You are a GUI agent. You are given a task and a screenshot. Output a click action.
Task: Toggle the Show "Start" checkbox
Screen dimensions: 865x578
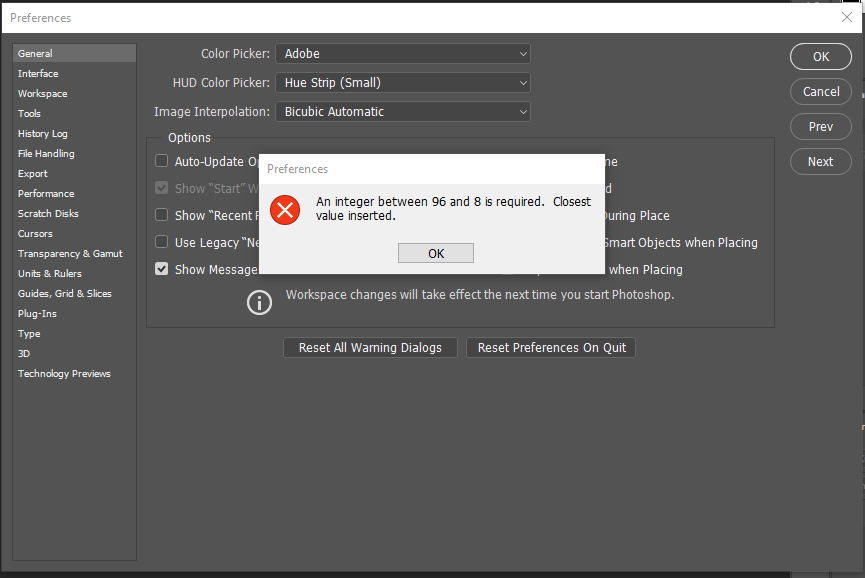[x=162, y=188]
